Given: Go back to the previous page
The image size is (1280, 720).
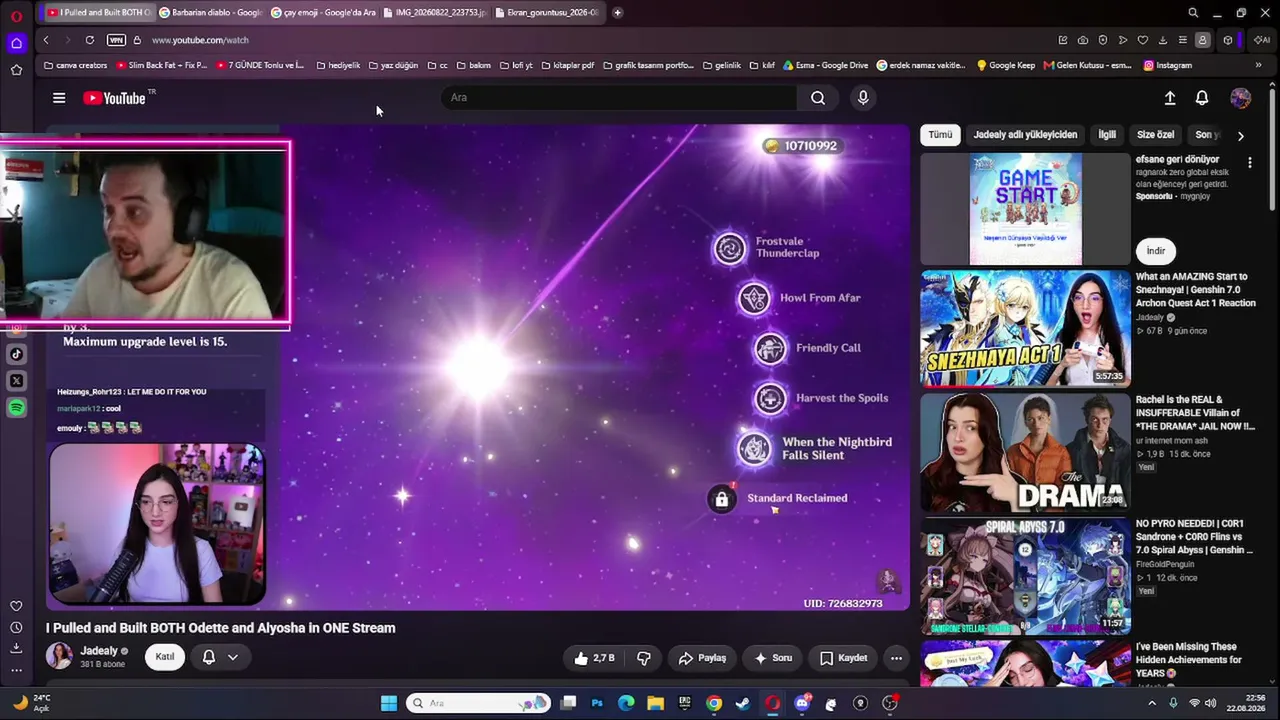Looking at the screenshot, I should (46, 40).
